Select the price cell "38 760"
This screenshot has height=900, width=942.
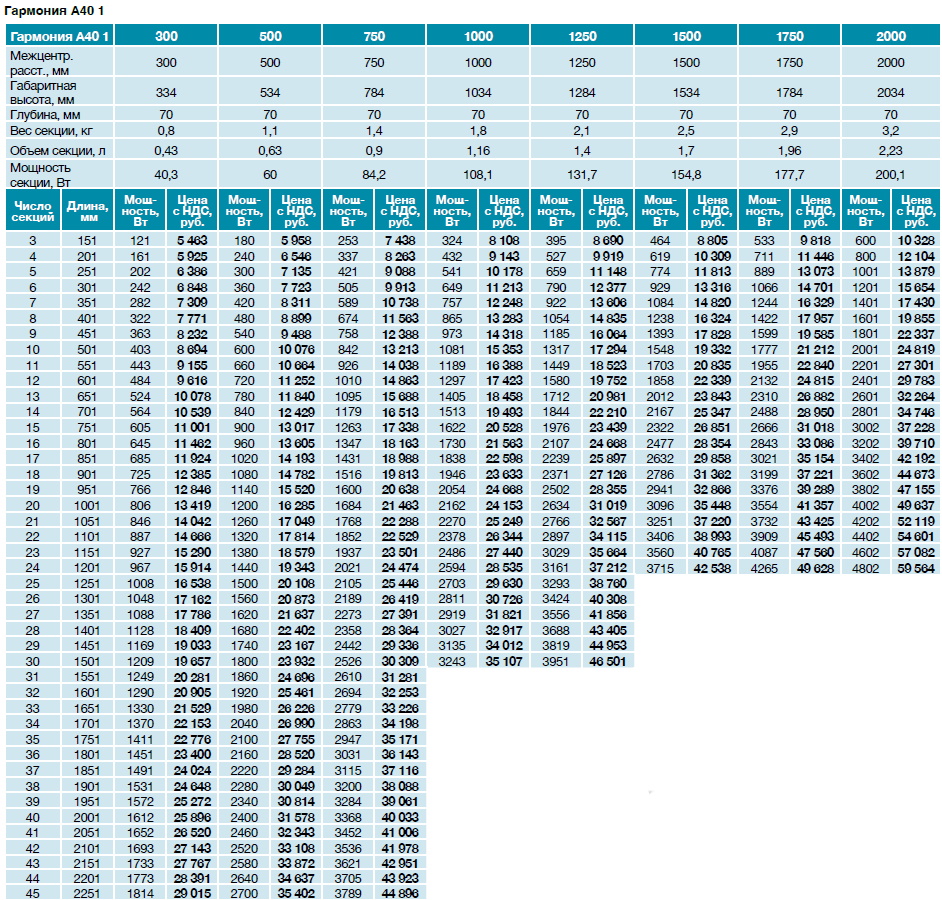[x=607, y=583]
